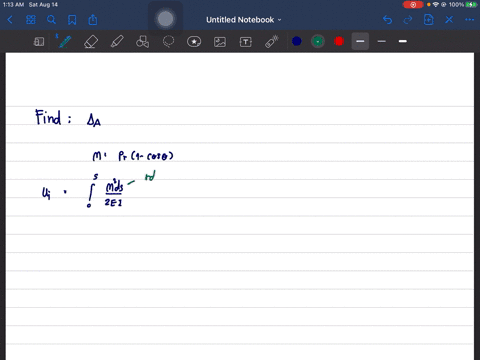Select the Image insert tool
The width and height of the screenshot is (480, 360).
click(220, 42)
